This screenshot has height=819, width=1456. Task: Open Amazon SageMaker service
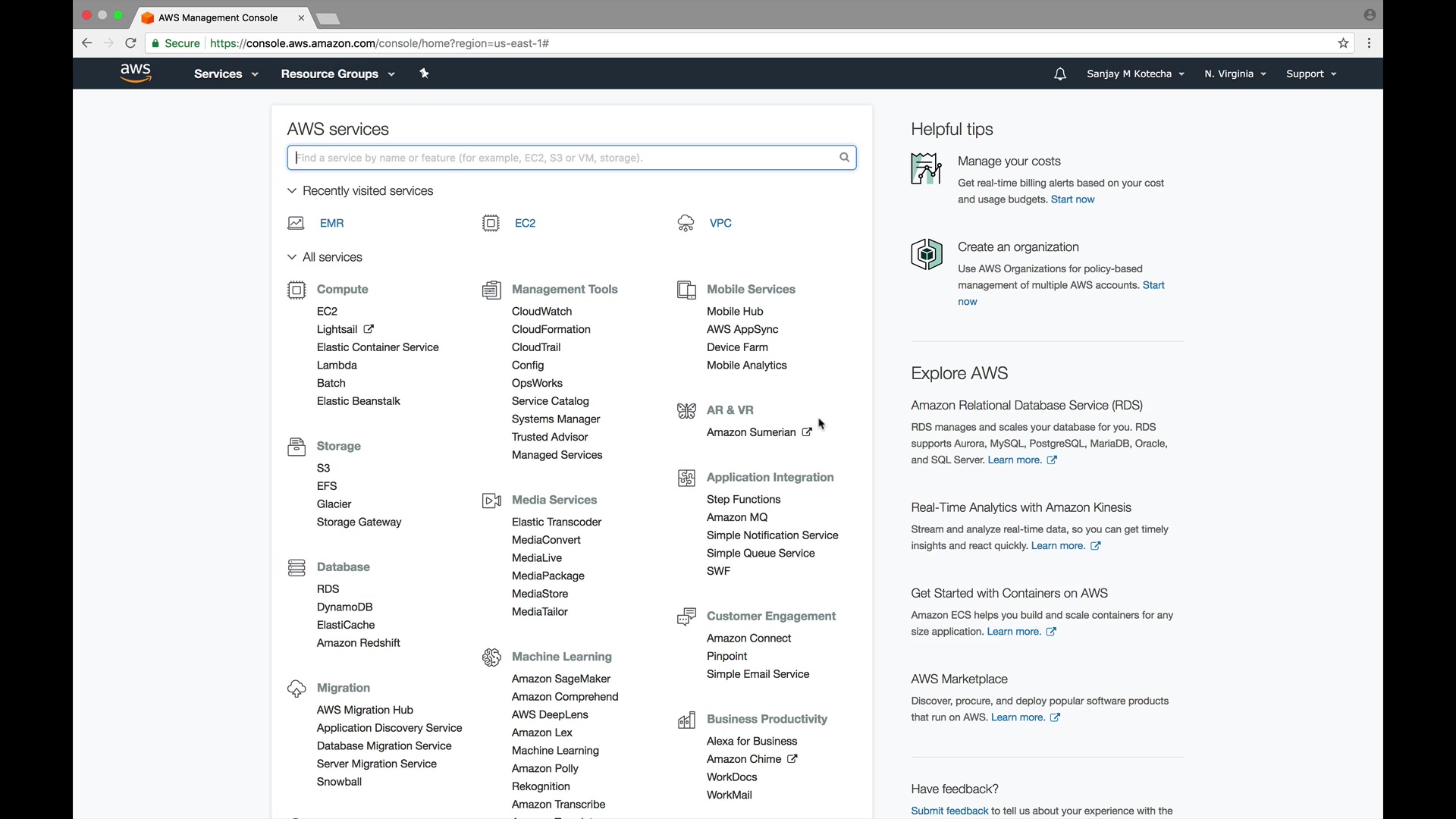(560, 679)
